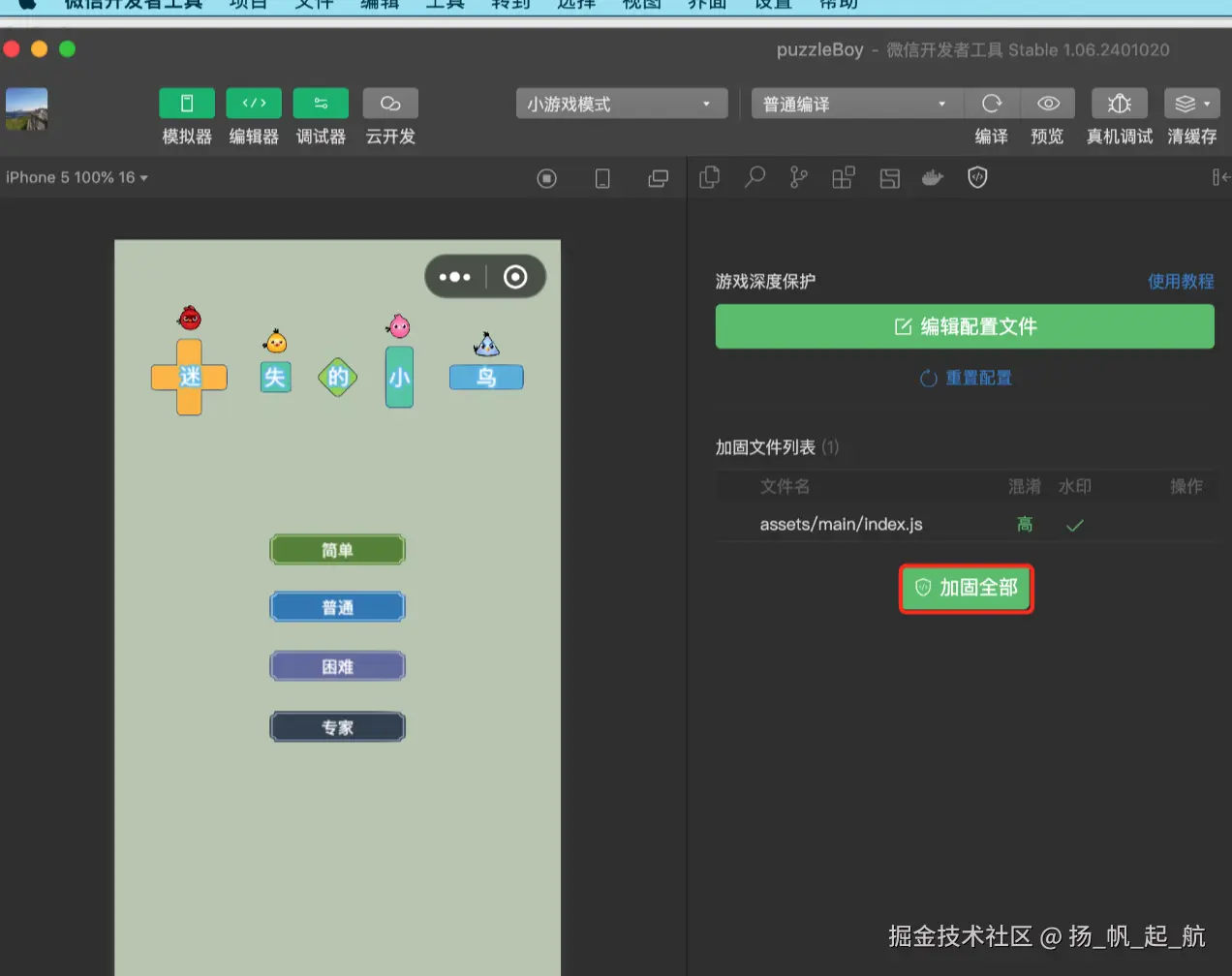Click the 高 obfuscation level value

pyautogui.click(x=1025, y=525)
